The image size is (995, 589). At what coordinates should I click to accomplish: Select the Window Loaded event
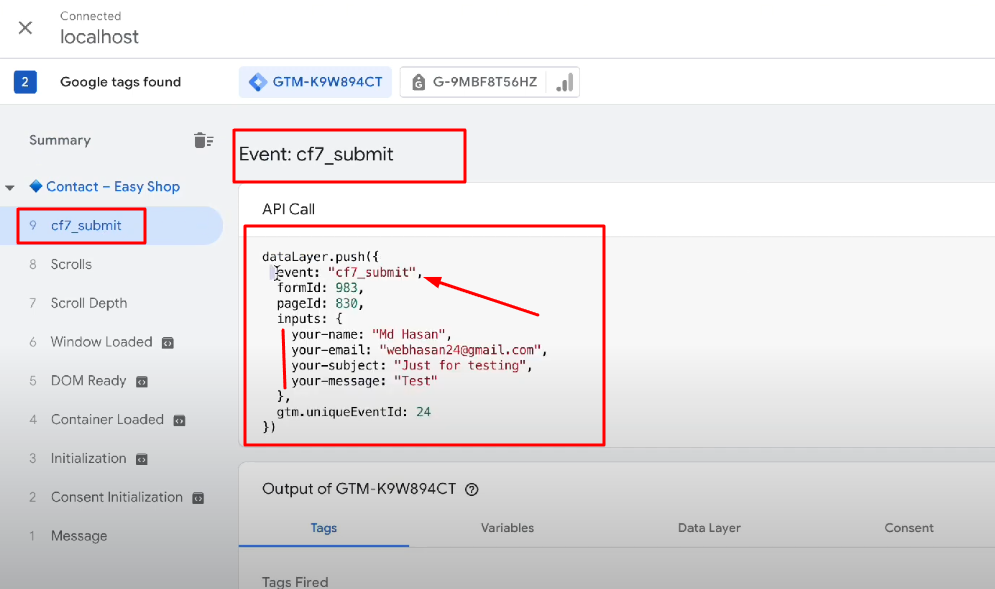click(x=102, y=341)
